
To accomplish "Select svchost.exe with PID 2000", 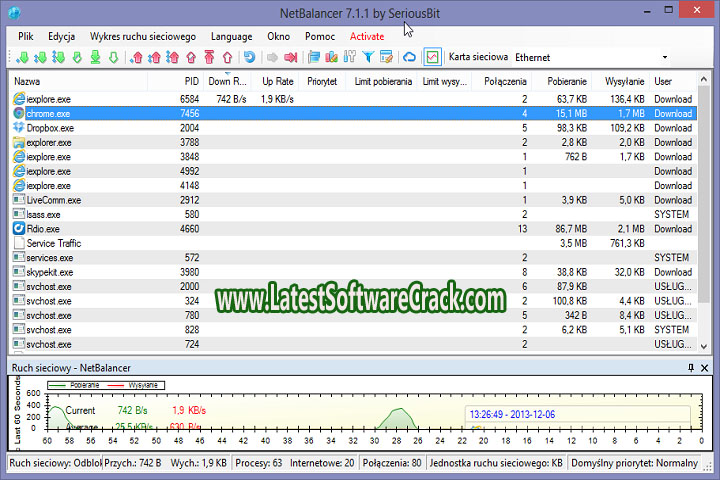I will tap(354, 287).
